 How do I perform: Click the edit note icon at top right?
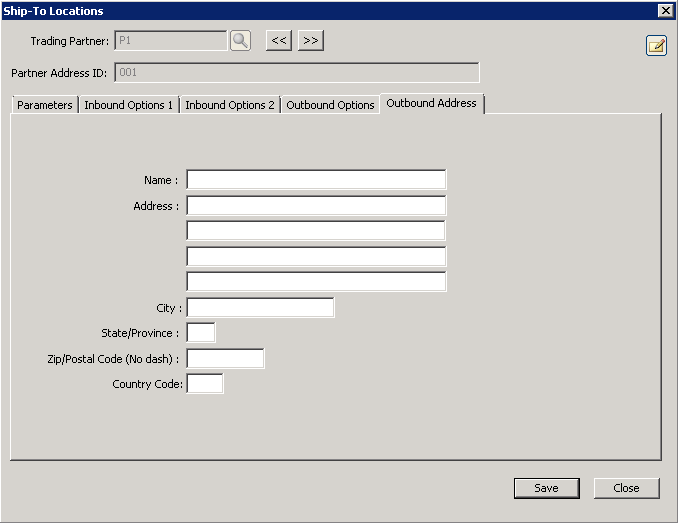[656, 45]
